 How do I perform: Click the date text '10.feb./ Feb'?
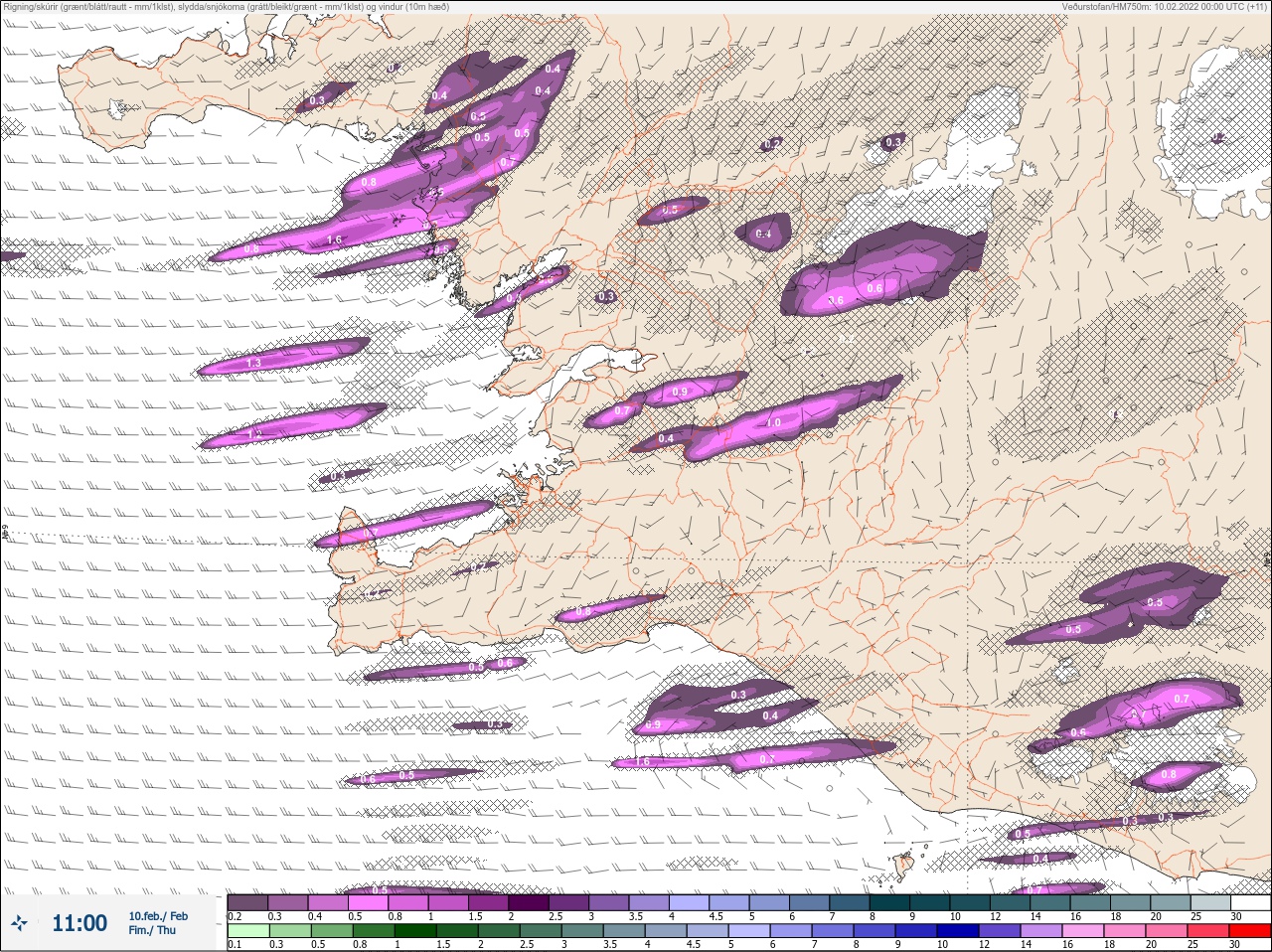(158, 915)
